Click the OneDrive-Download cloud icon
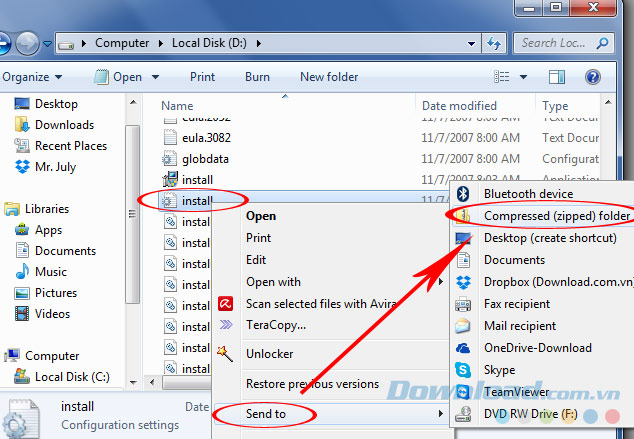The image size is (634, 439). pos(463,348)
